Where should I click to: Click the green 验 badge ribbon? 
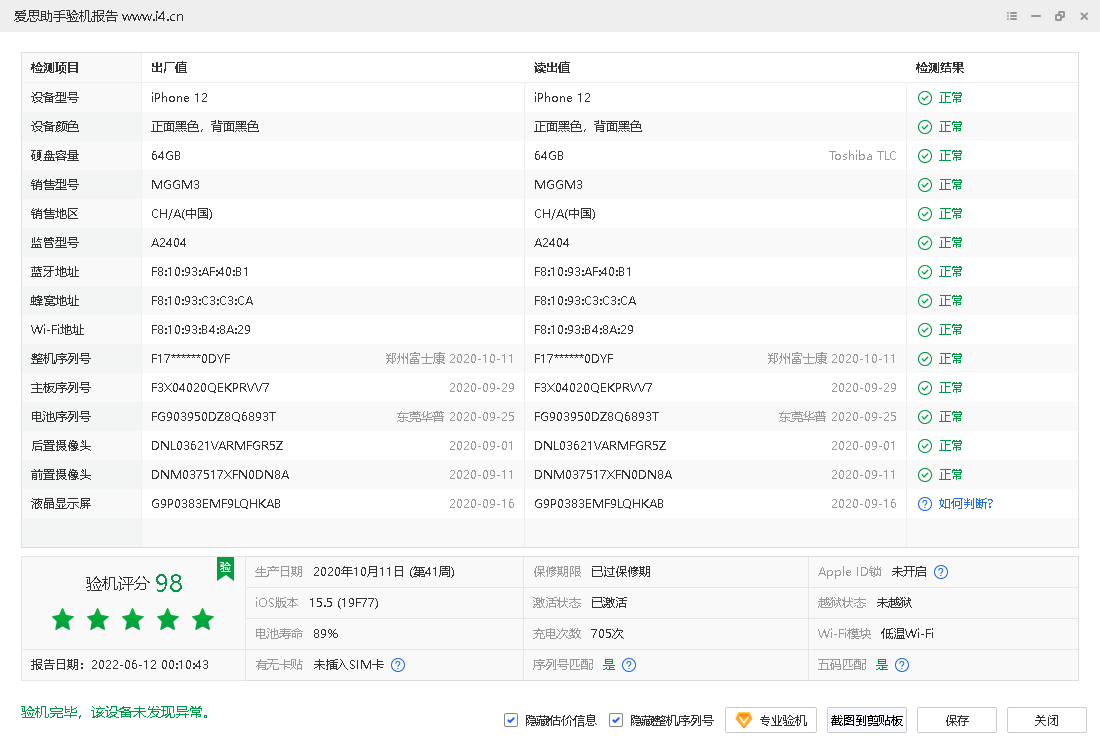tap(225, 569)
